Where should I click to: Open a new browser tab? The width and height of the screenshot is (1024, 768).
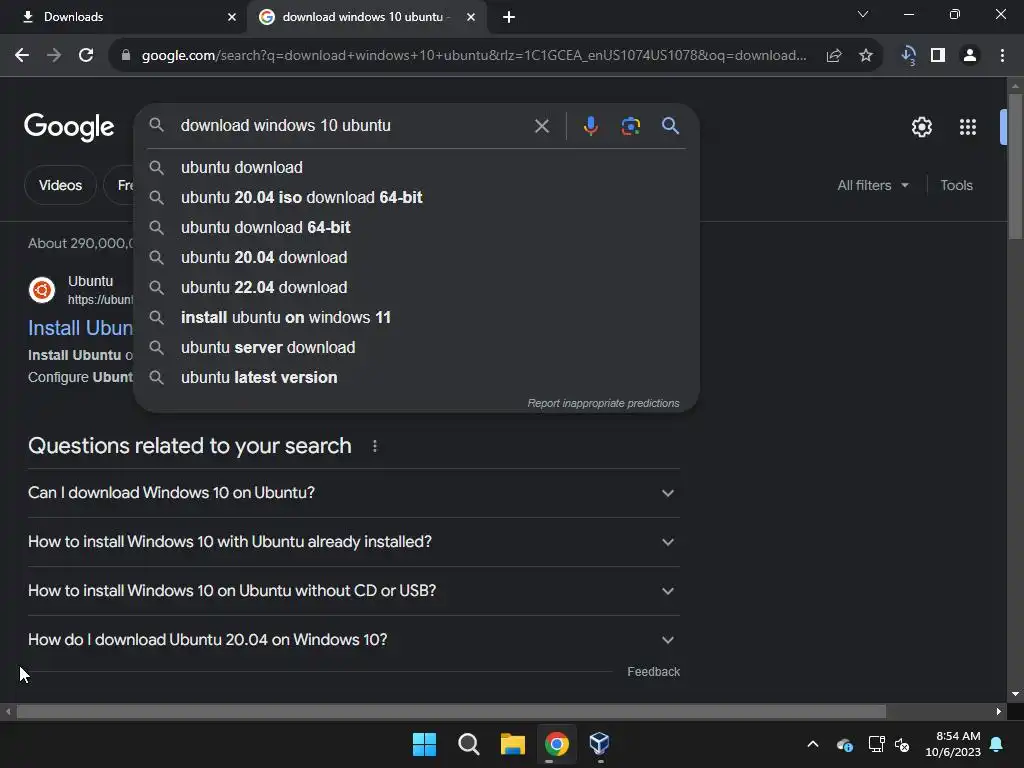[509, 17]
